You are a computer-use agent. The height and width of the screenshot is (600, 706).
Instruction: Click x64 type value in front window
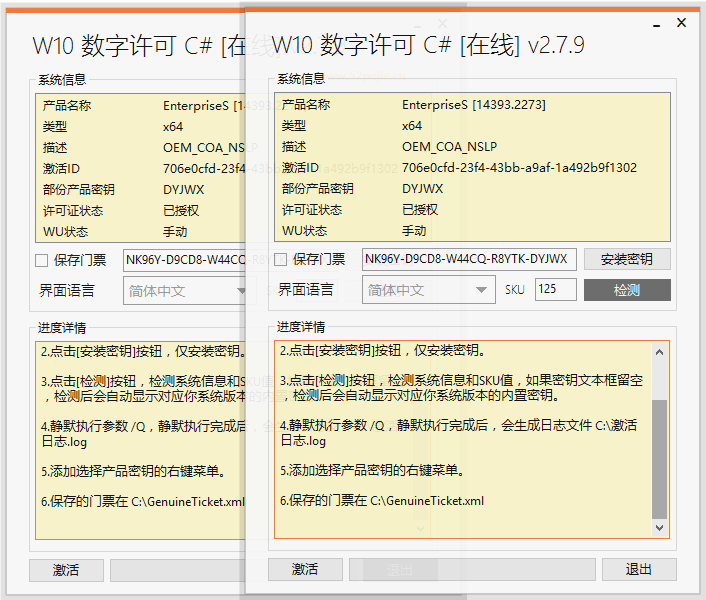coord(412,126)
